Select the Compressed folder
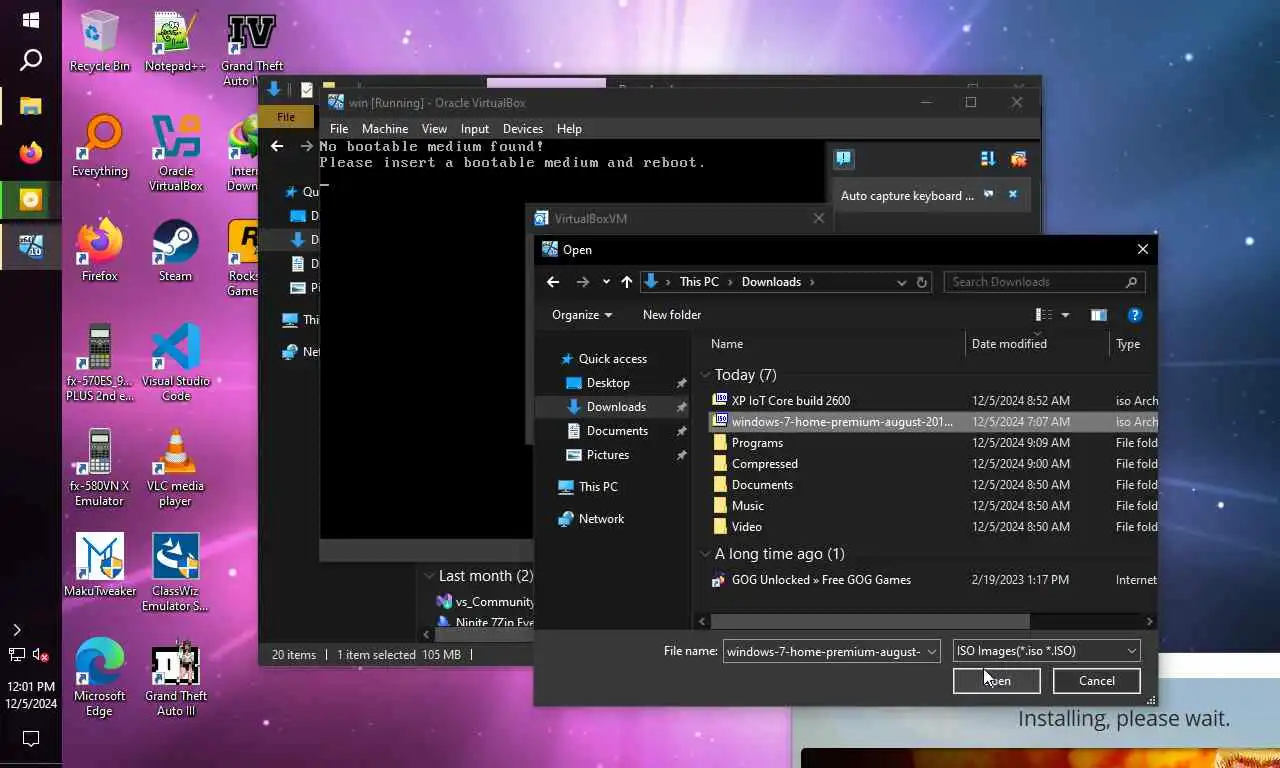Viewport: 1280px width, 768px height. [x=764, y=464]
